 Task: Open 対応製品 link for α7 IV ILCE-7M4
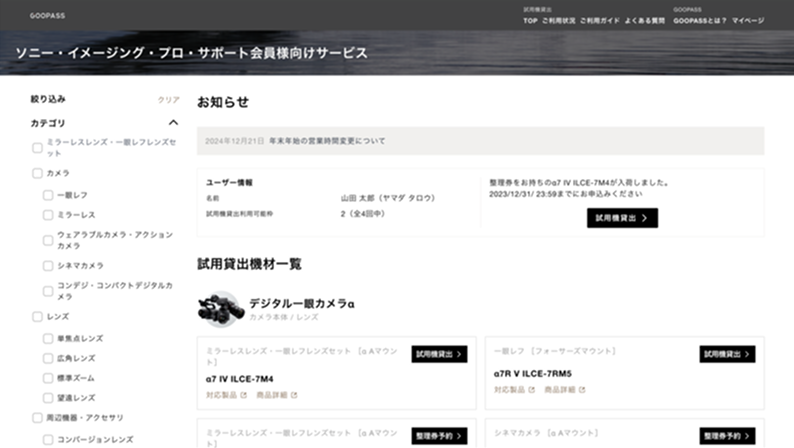226,395
